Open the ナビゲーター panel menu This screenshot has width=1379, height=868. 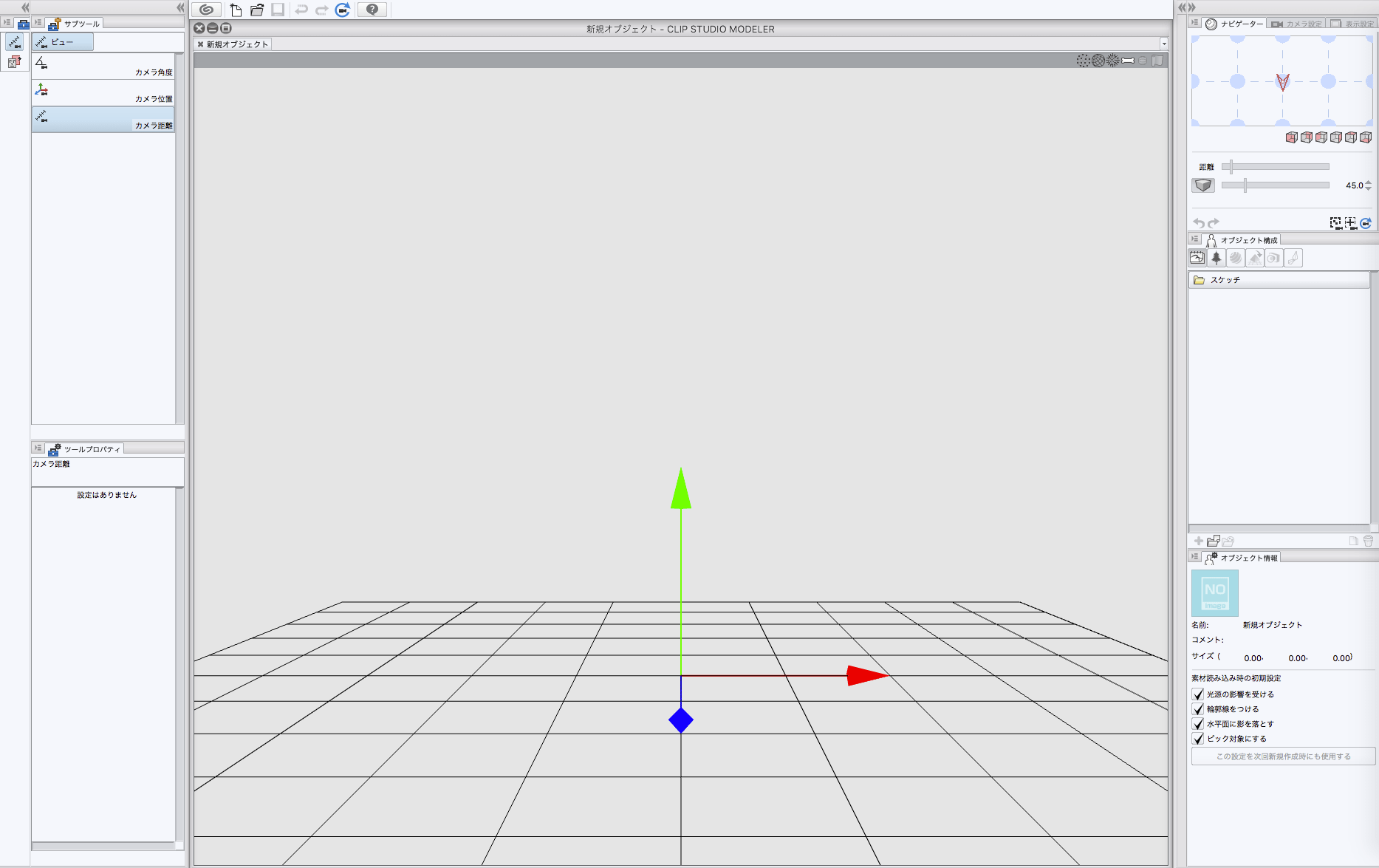[1194, 22]
